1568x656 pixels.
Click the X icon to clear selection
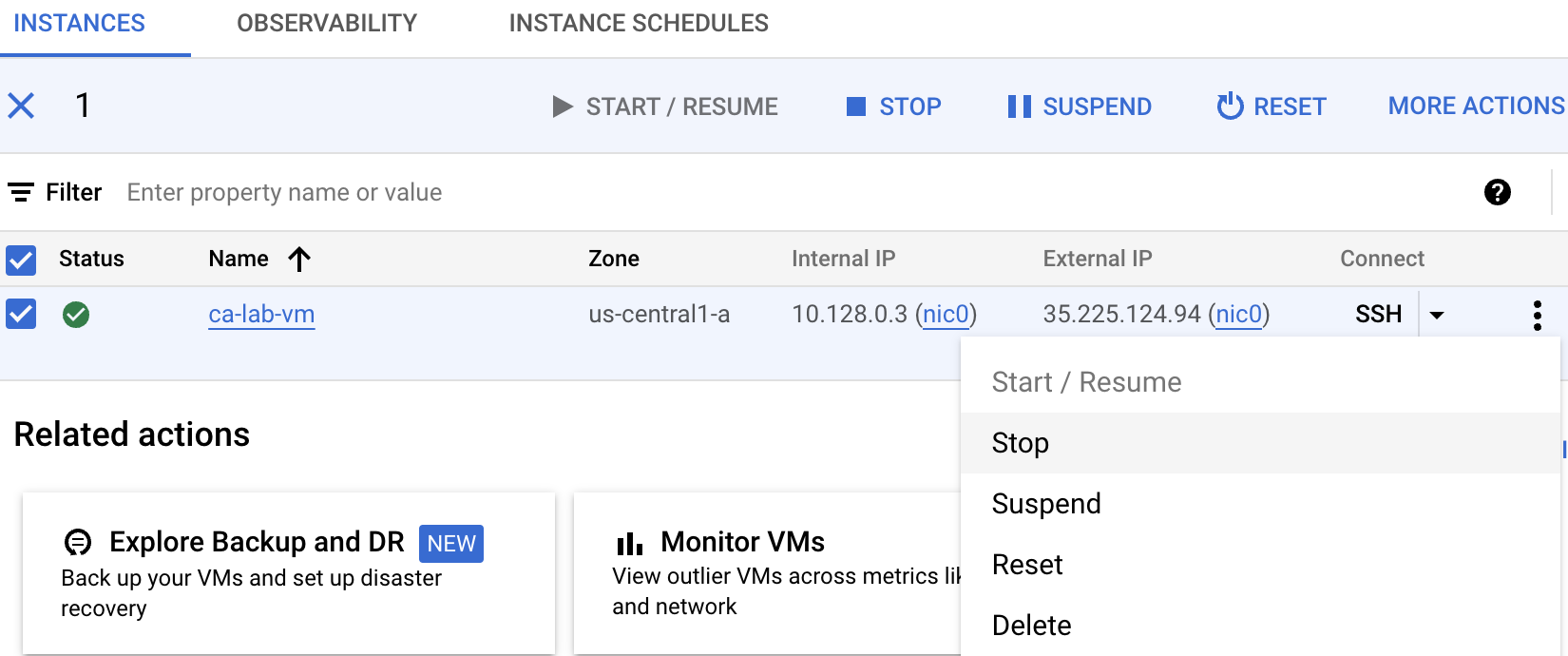tap(21, 106)
